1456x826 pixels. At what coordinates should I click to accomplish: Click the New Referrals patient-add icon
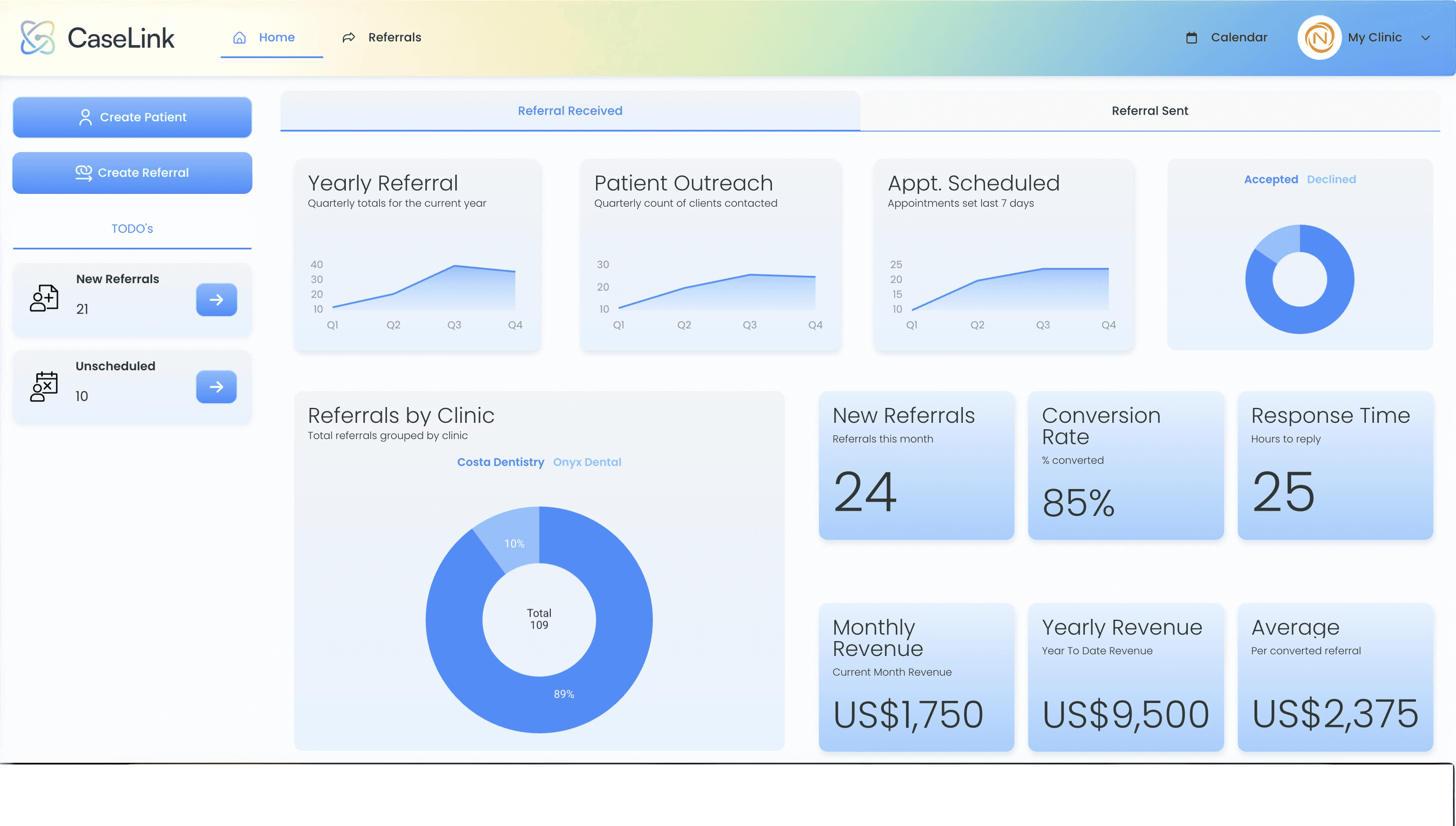point(44,298)
